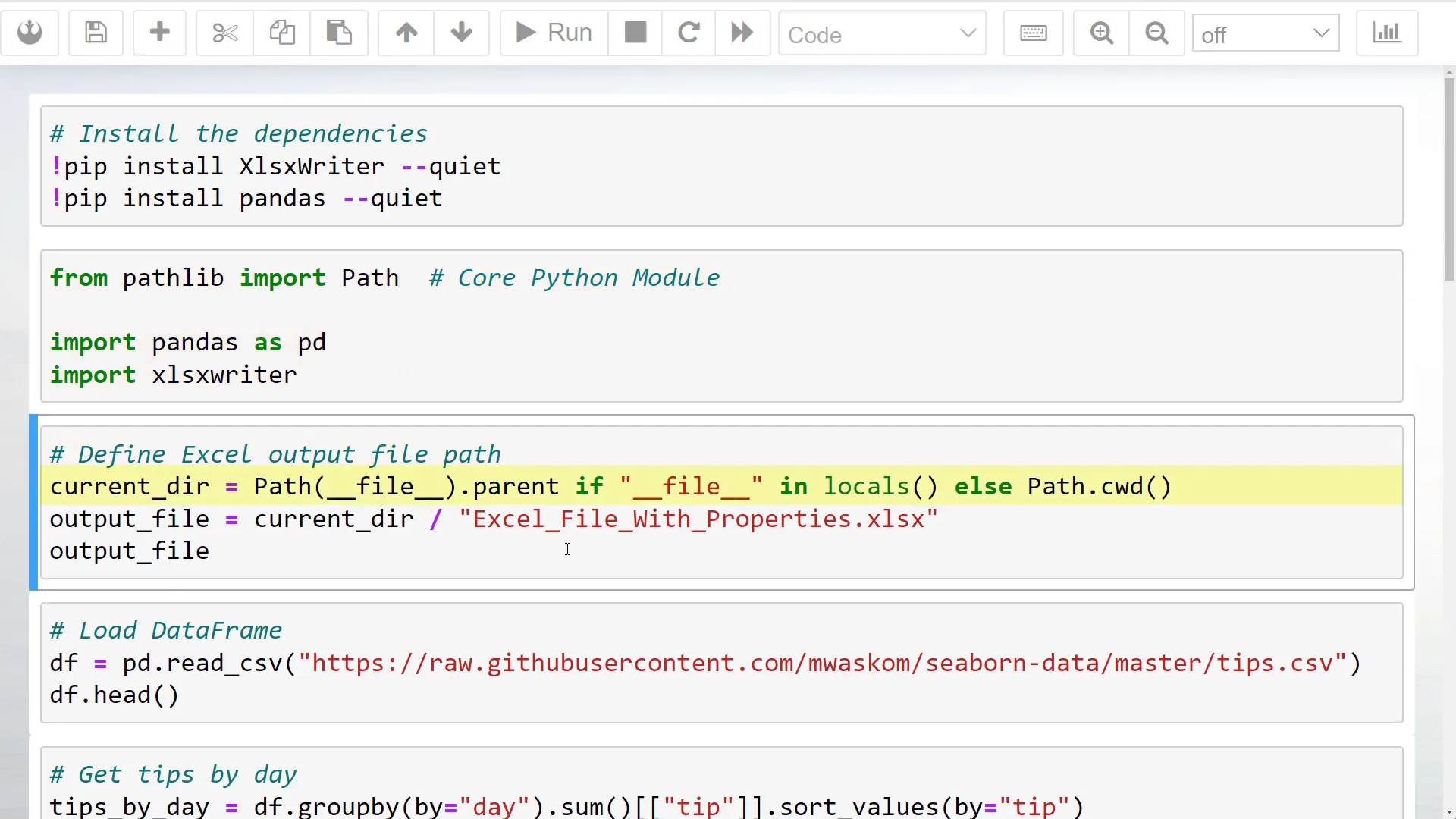Click the power/download icon in toolbar

(x=30, y=33)
